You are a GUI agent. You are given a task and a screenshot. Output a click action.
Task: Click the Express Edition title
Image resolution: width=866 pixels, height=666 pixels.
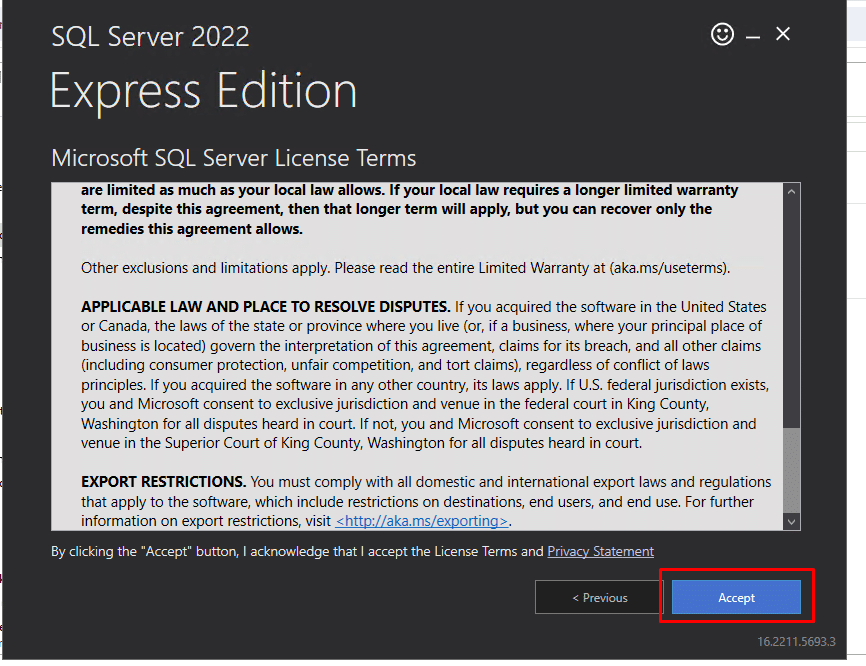click(x=203, y=92)
